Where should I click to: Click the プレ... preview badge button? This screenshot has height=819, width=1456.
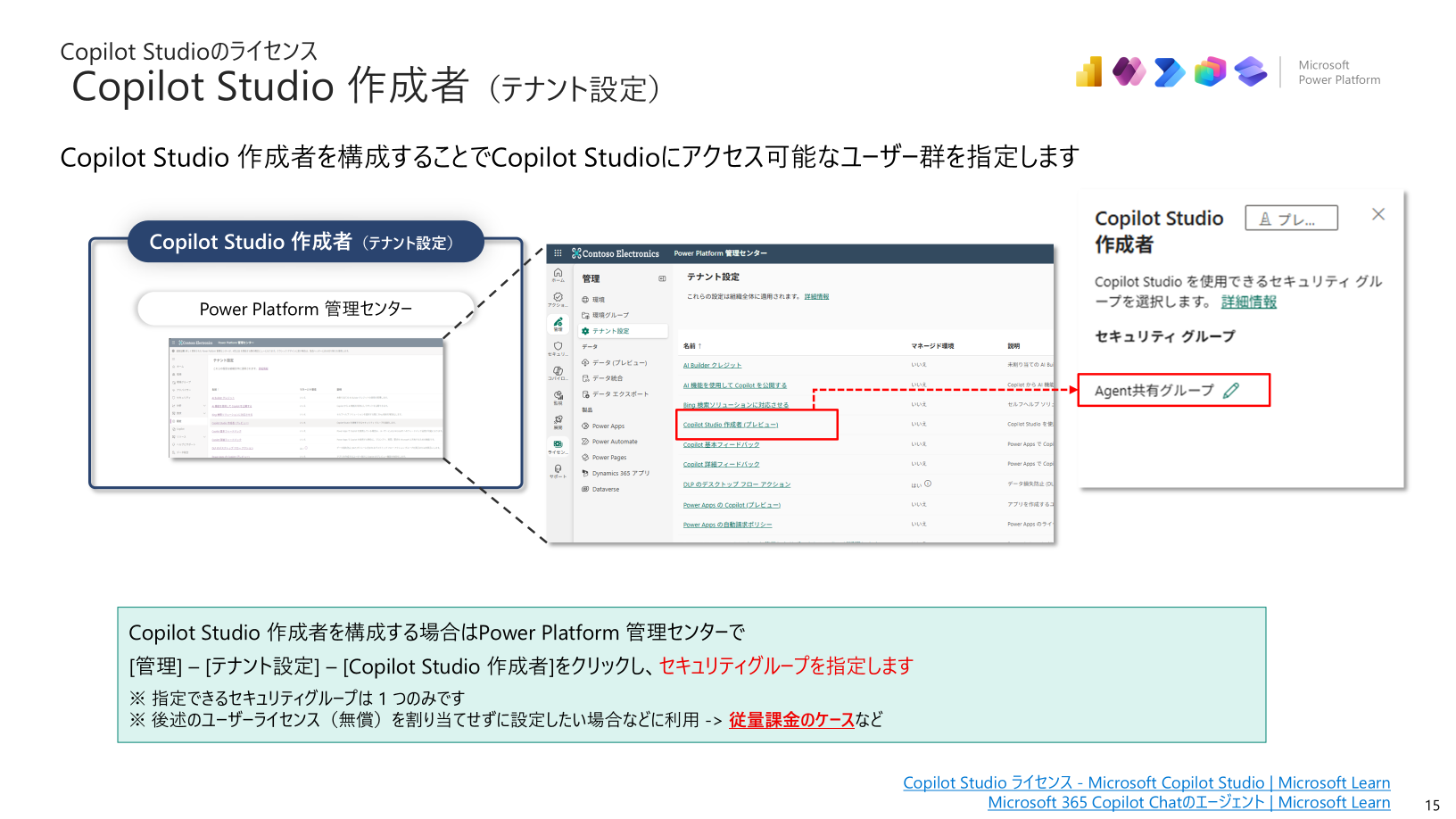tap(1291, 219)
